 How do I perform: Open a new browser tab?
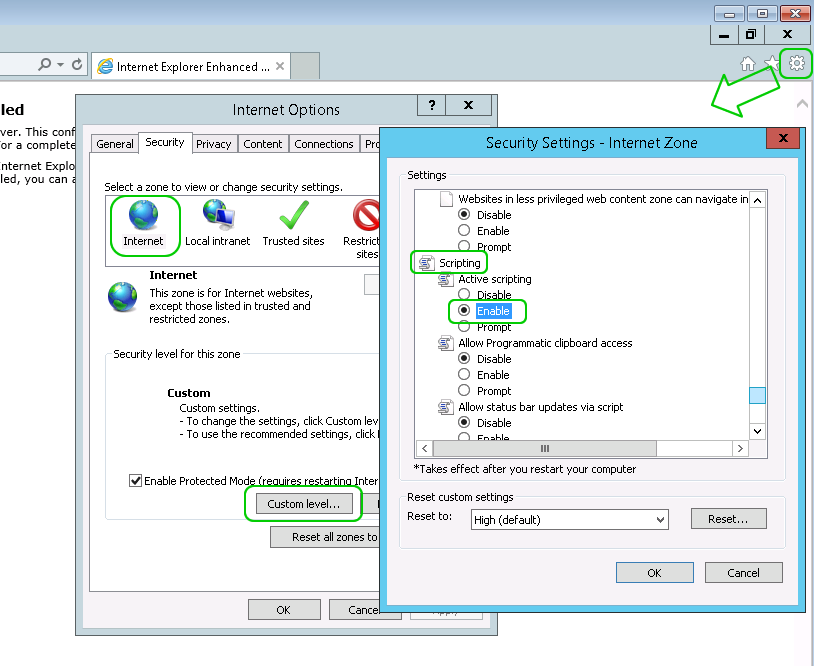point(305,66)
